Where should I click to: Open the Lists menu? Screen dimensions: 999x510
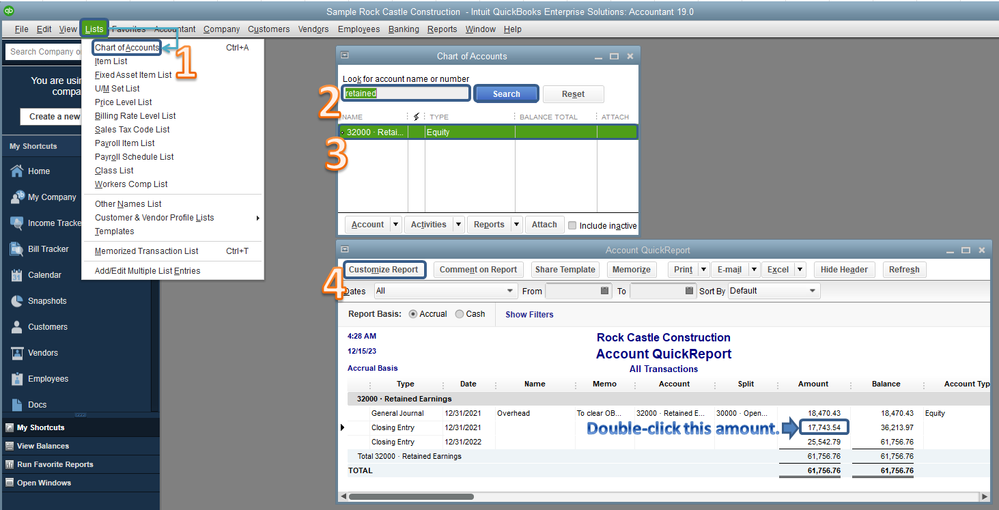click(x=94, y=29)
